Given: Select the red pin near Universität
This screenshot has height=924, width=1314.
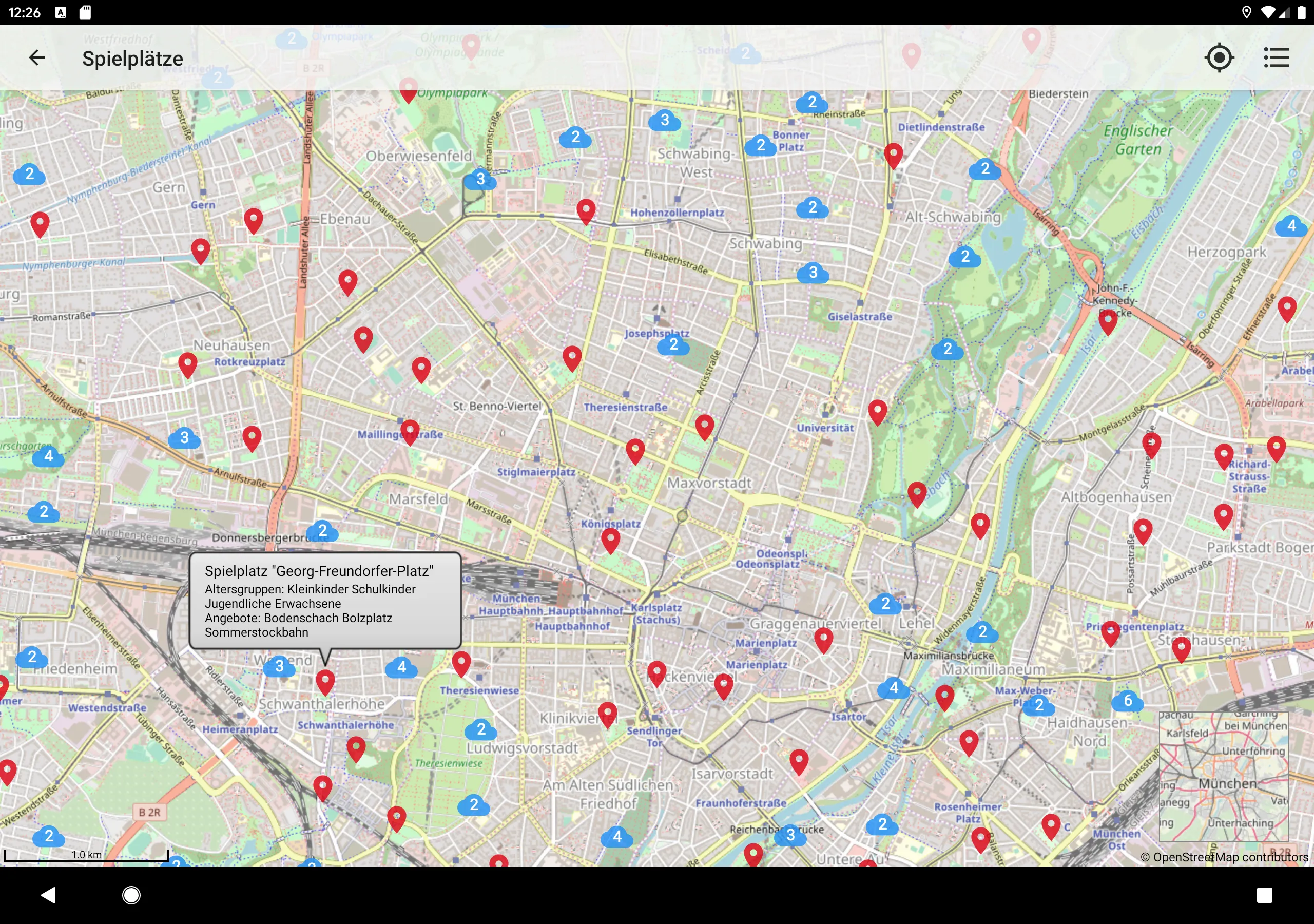Looking at the screenshot, I should click(877, 412).
